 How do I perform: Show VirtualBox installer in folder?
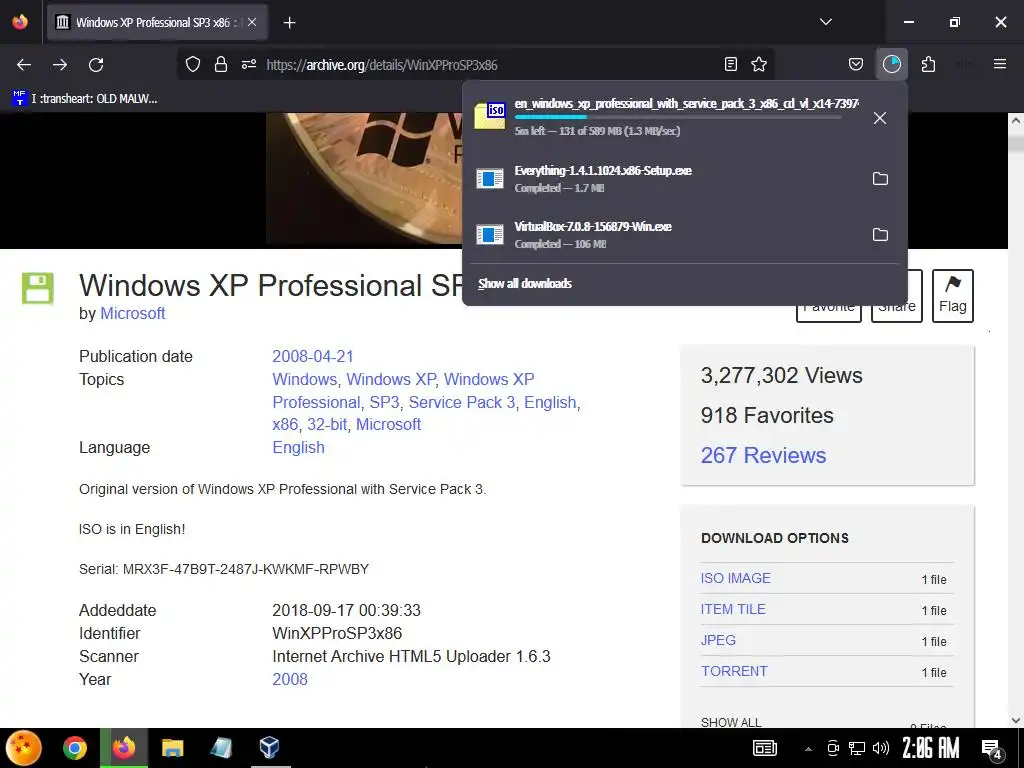coord(880,234)
